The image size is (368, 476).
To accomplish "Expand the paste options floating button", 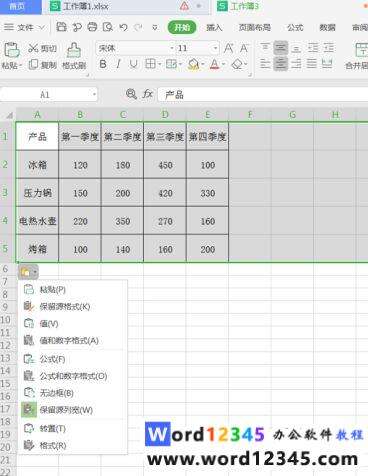I will point(28,272).
